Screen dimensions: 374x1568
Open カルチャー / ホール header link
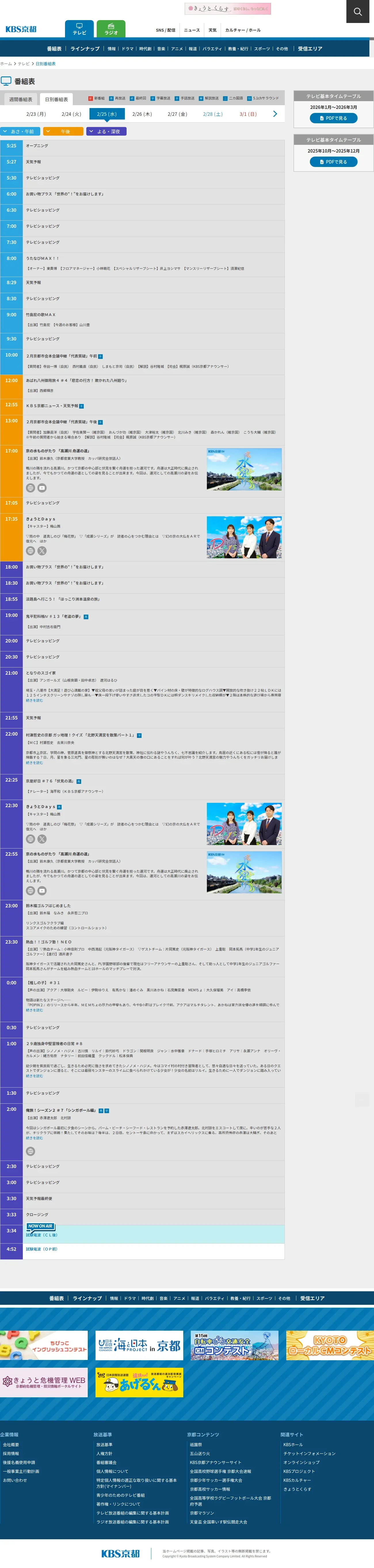[x=243, y=30]
